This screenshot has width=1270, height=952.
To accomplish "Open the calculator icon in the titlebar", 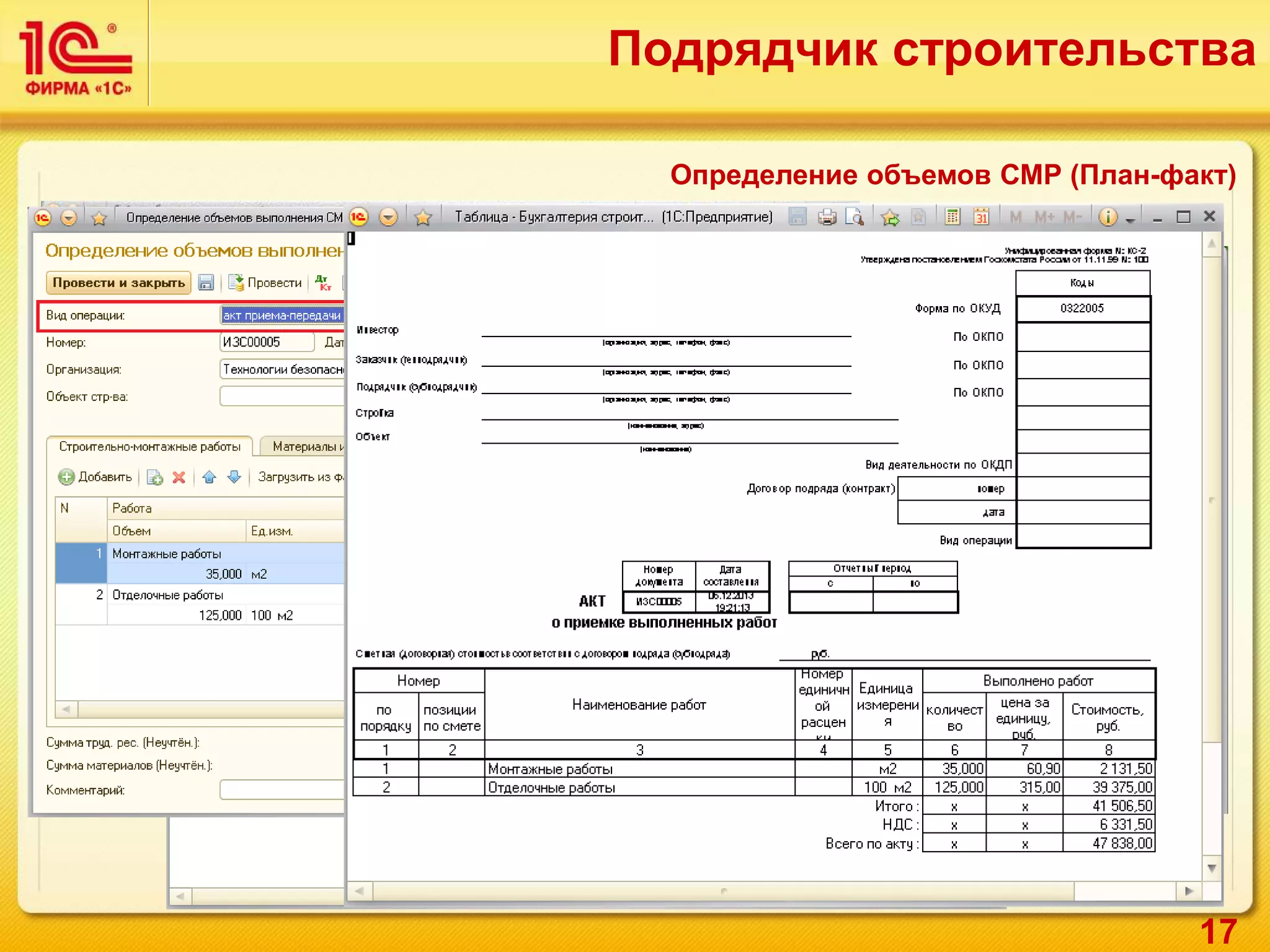I will click(952, 216).
